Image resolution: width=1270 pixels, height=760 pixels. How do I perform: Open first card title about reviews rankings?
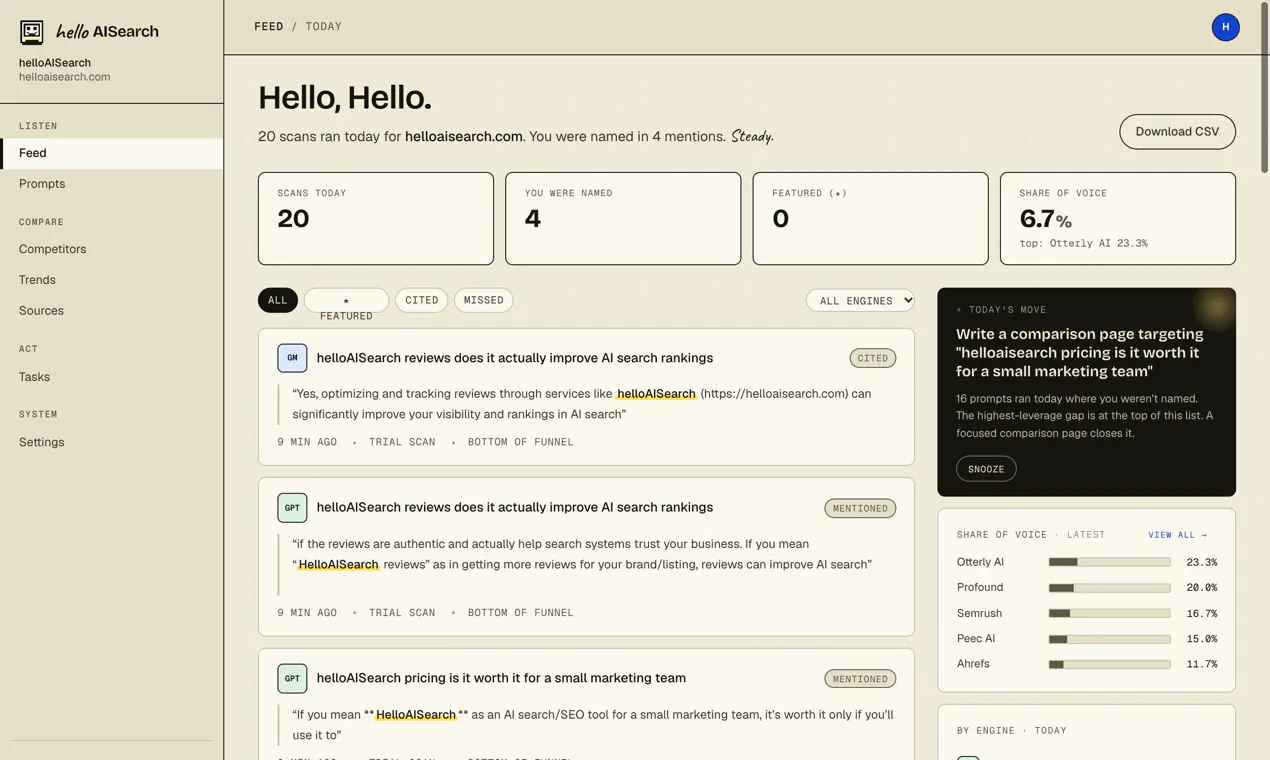pos(515,358)
